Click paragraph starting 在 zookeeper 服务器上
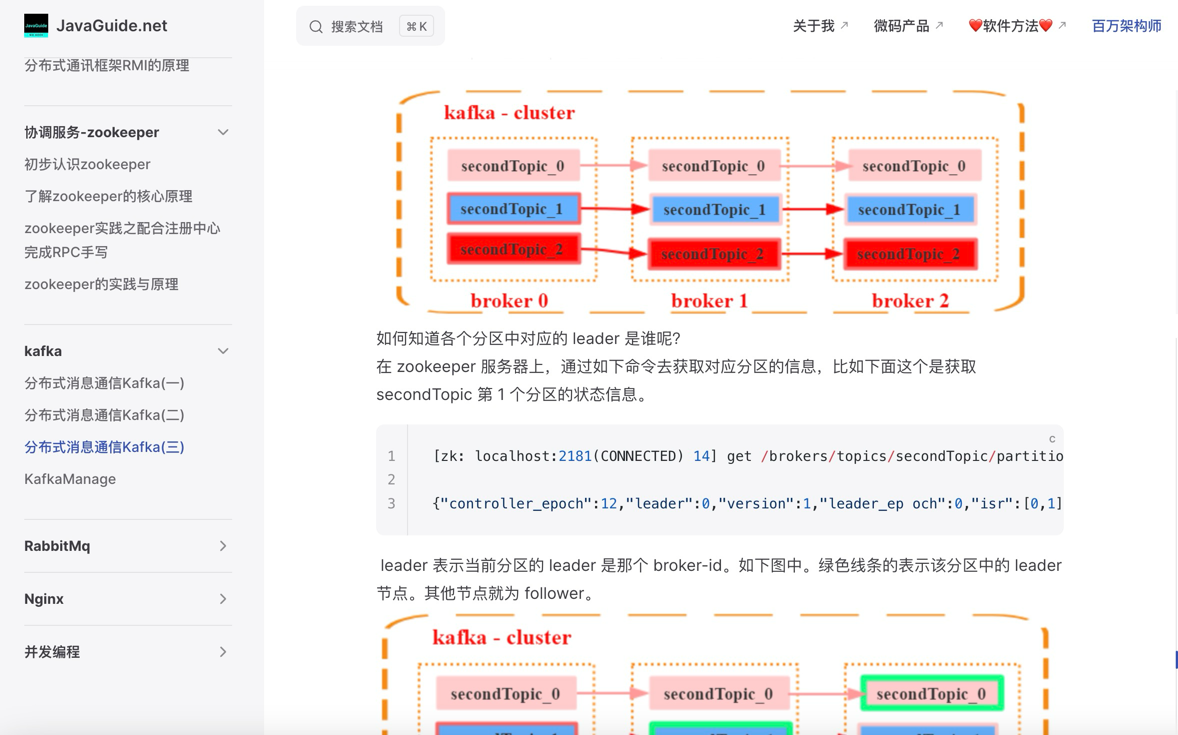1178x735 pixels. point(676,380)
